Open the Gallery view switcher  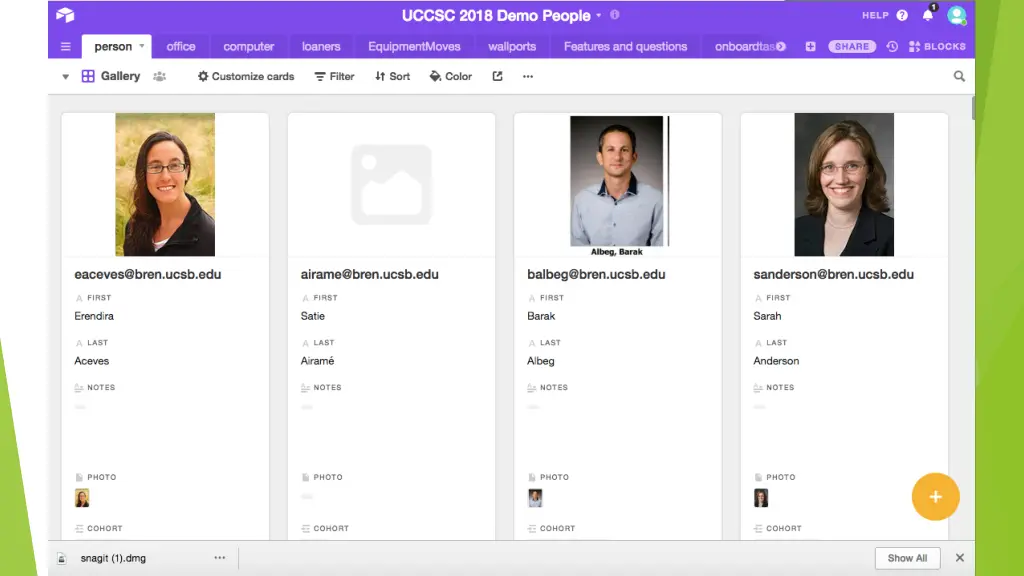click(111, 76)
